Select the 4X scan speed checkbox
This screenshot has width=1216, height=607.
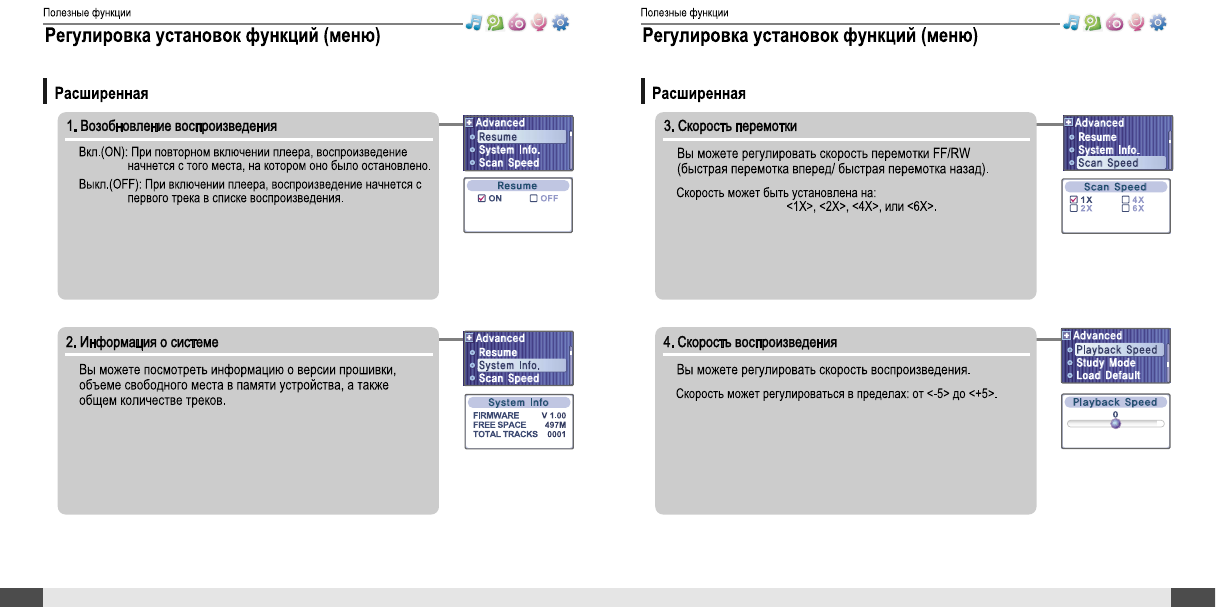[x=1126, y=200]
